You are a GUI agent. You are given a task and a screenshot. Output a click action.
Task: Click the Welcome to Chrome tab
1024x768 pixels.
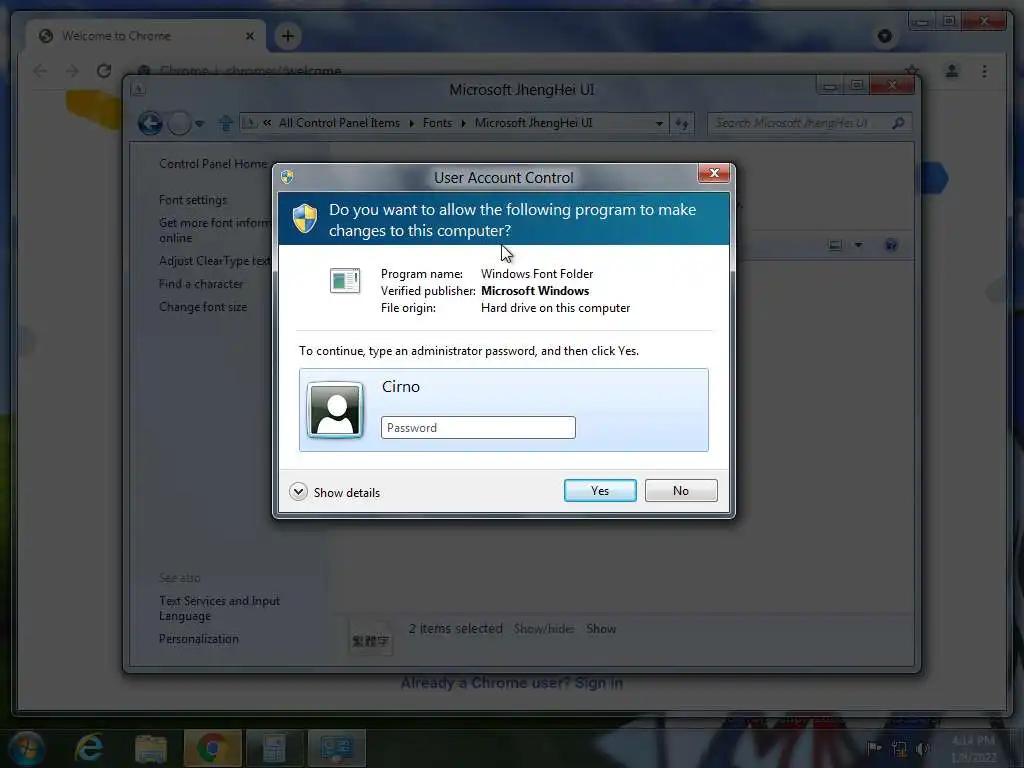click(x=145, y=36)
